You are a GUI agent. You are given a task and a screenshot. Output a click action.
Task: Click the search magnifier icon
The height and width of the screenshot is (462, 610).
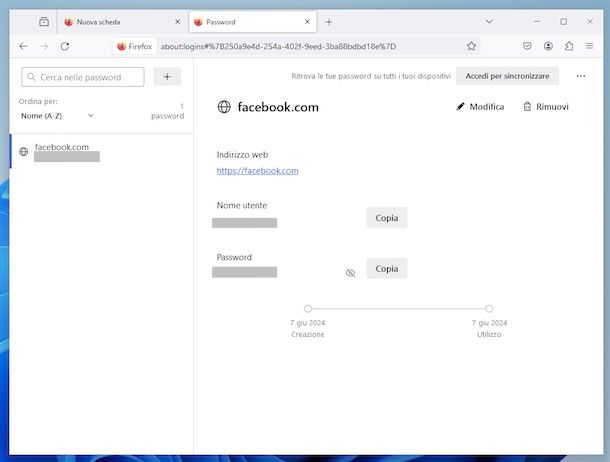(32, 77)
